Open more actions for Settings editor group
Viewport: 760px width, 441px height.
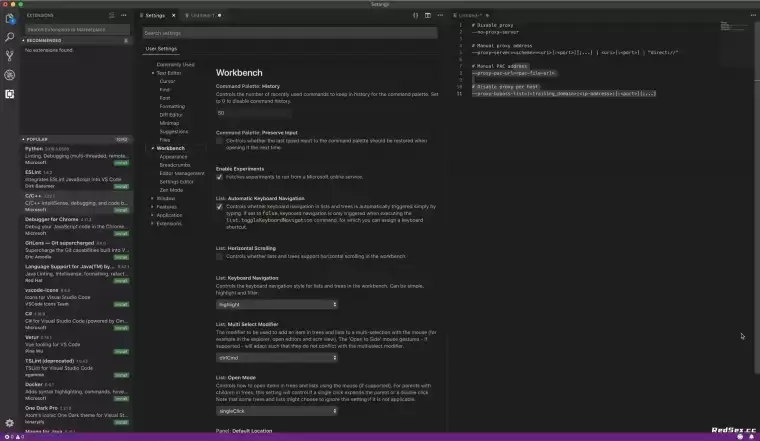[440, 16]
